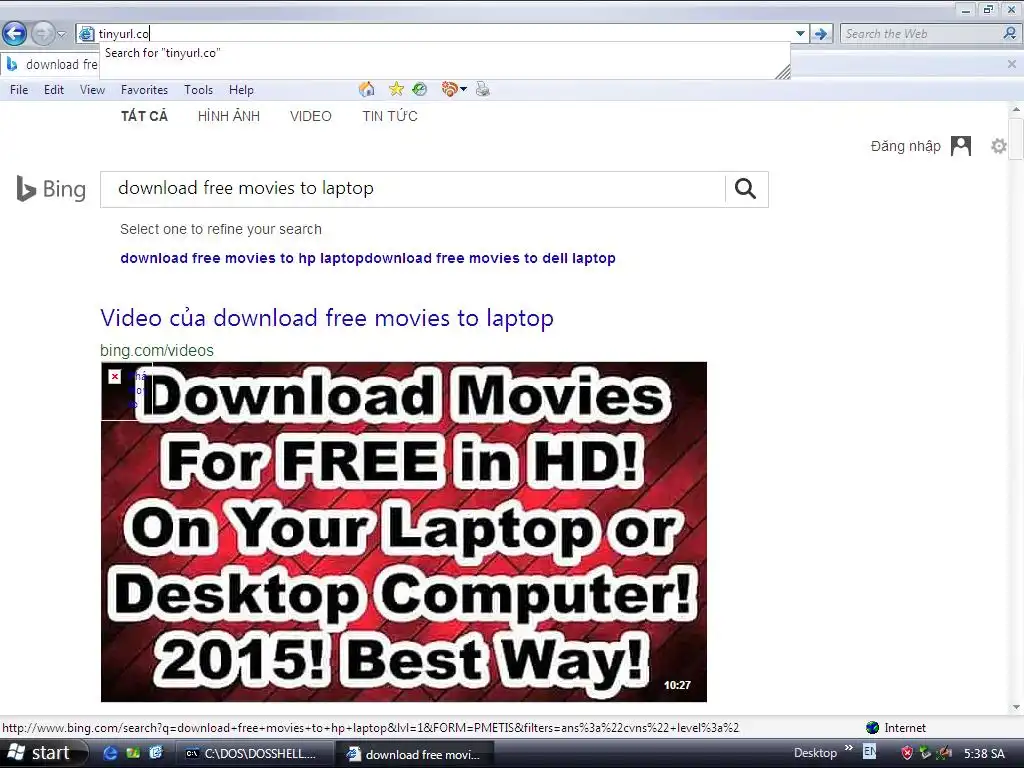Click the second quick launch icon

[133, 754]
